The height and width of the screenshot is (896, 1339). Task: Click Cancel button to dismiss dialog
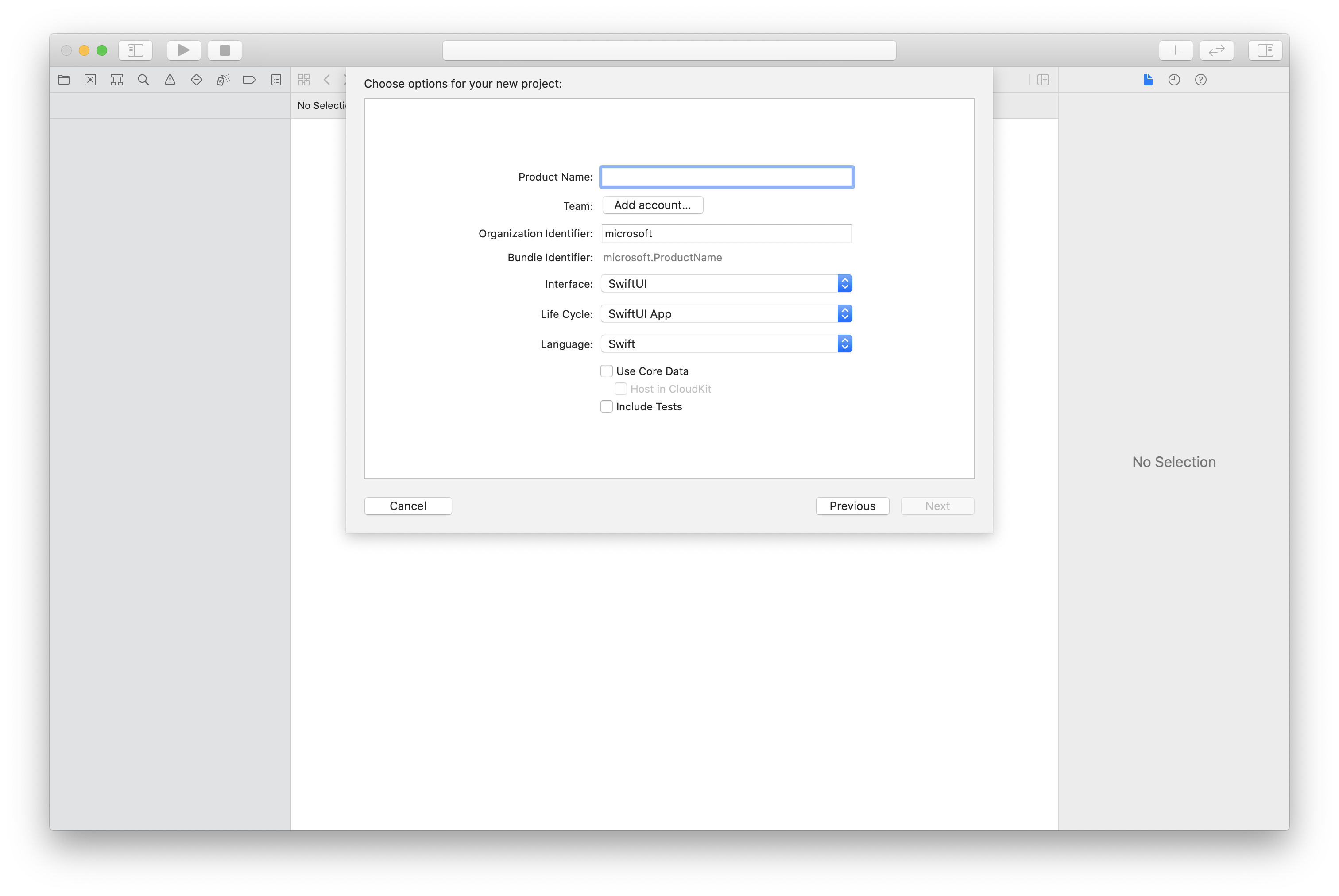point(408,505)
